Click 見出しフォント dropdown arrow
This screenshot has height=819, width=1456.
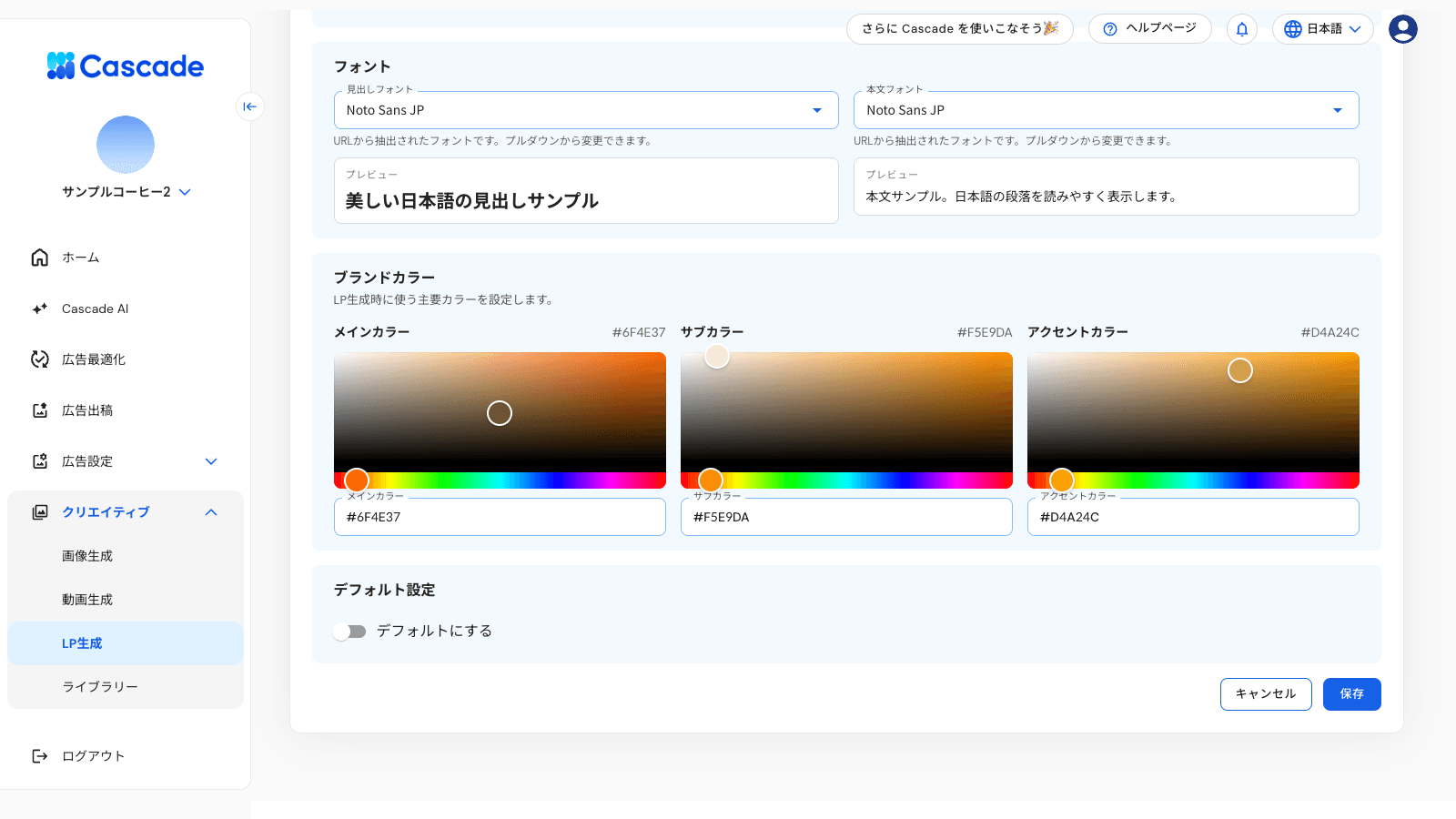tap(817, 110)
